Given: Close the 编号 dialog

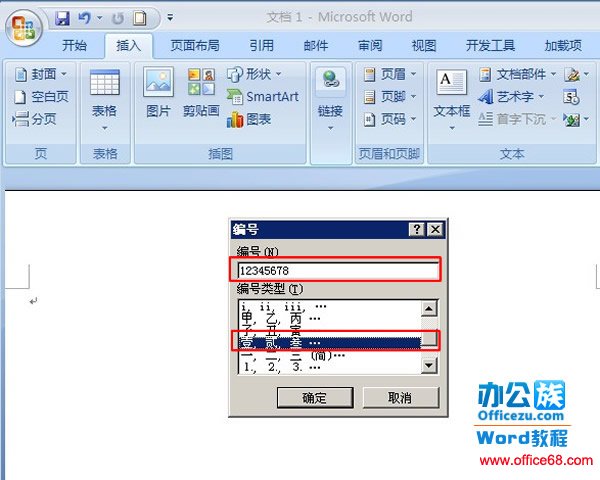Looking at the screenshot, I should pyautogui.click(x=435, y=229).
